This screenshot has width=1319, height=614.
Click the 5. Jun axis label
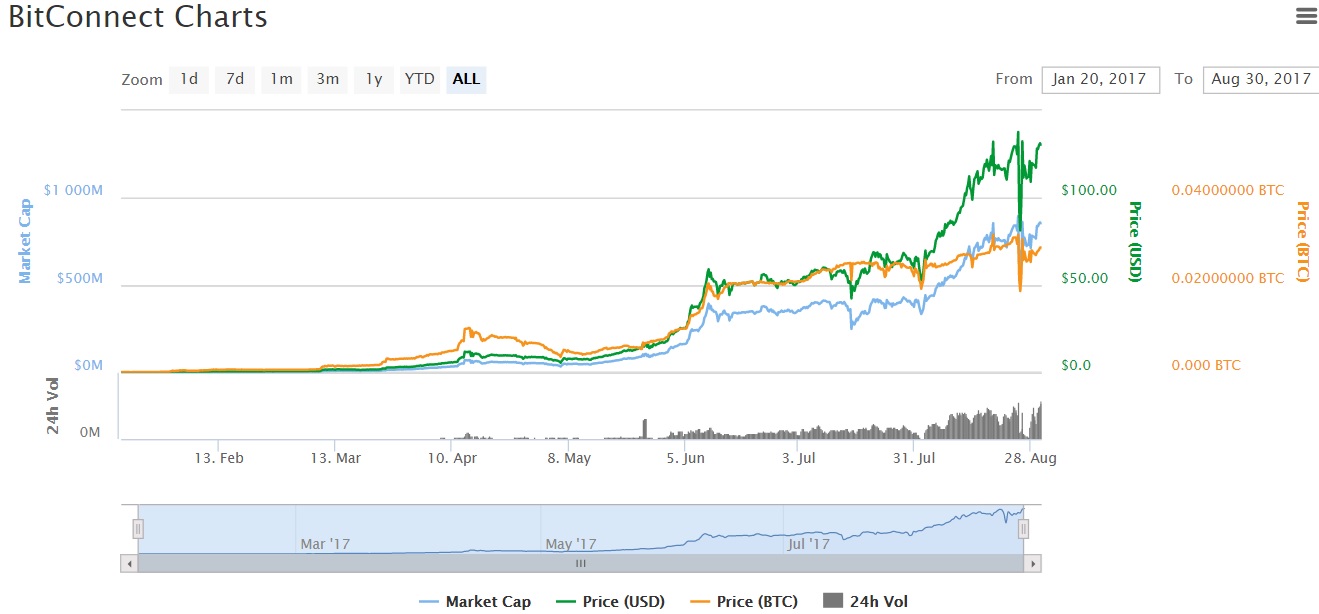[x=687, y=458]
